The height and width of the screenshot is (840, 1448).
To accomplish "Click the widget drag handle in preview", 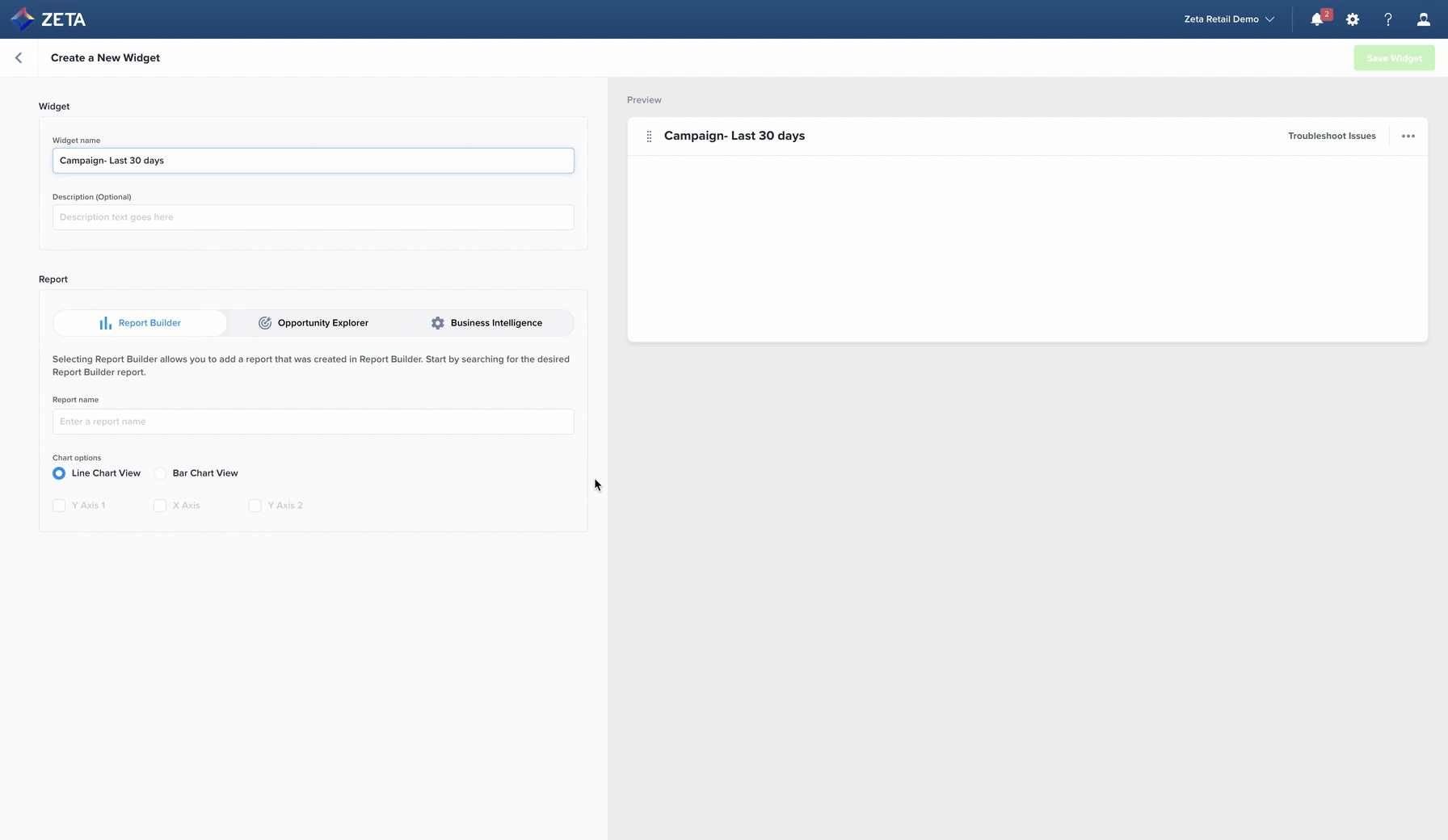I will (x=649, y=136).
